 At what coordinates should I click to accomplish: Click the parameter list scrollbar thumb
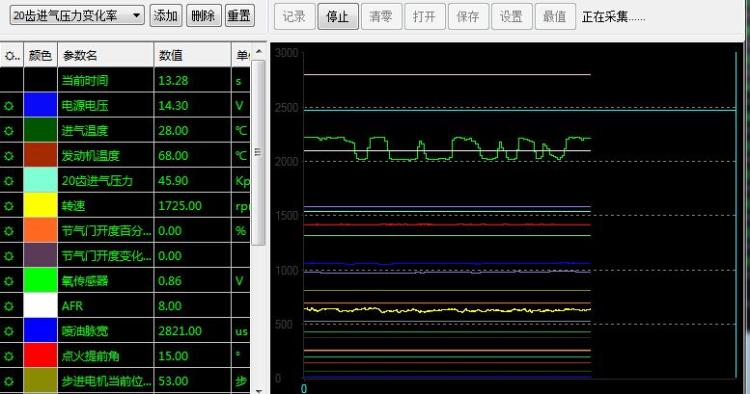[258, 152]
